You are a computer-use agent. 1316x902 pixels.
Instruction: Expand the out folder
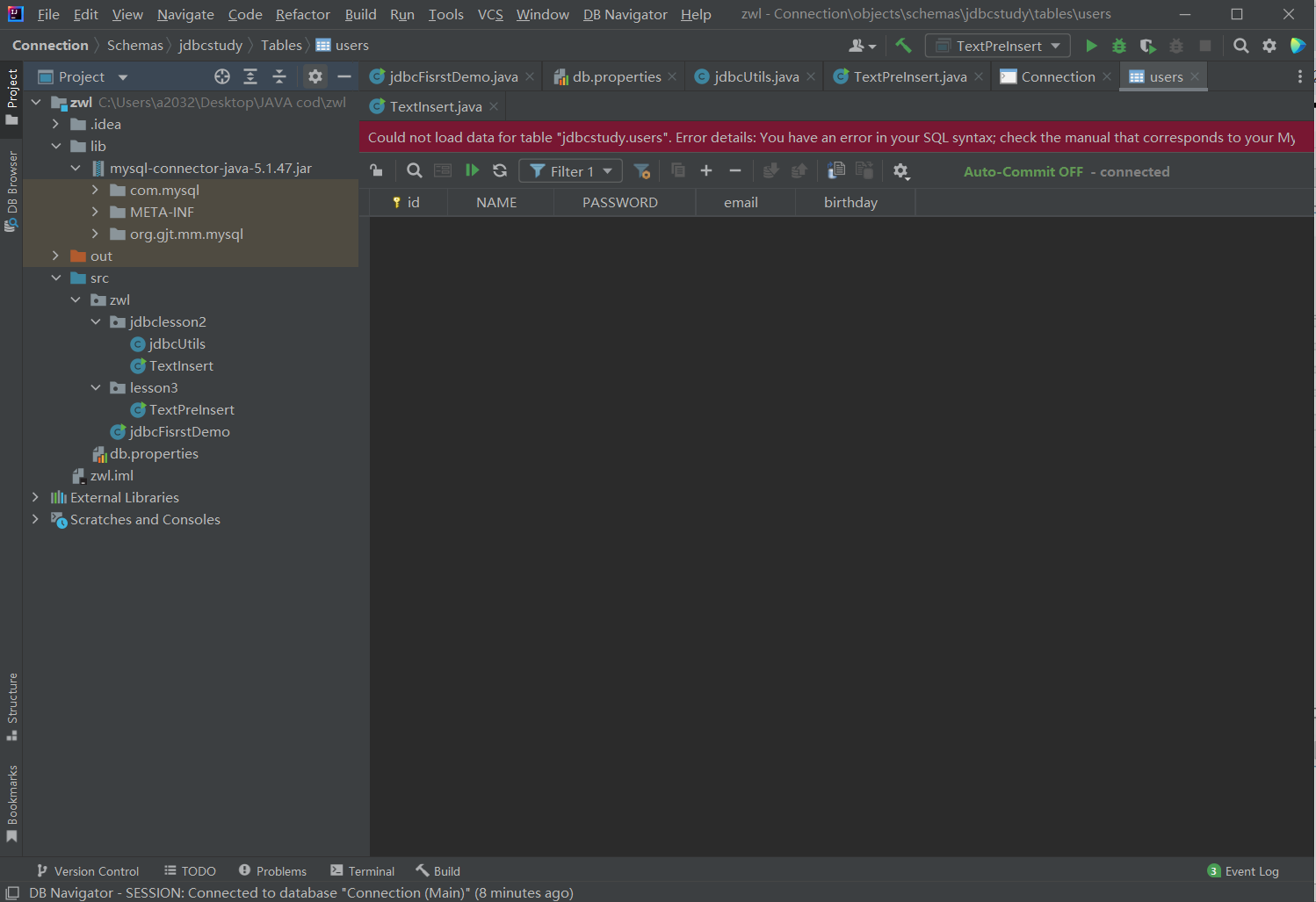point(55,256)
